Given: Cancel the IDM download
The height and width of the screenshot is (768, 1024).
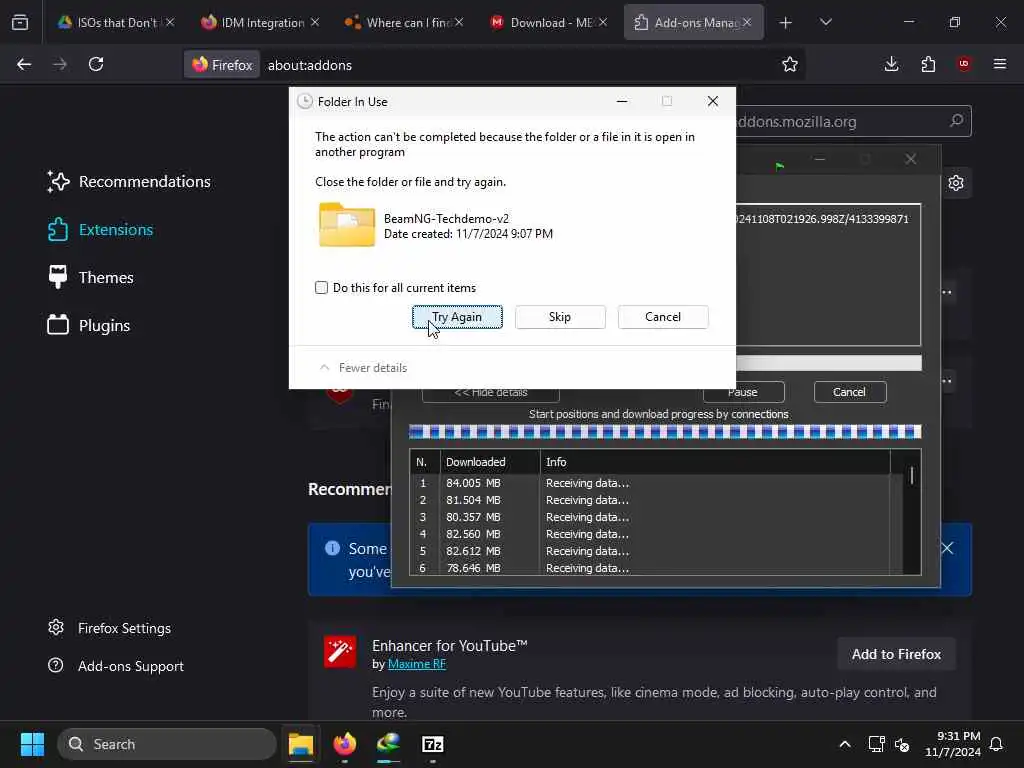Looking at the screenshot, I should (x=850, y=392).
